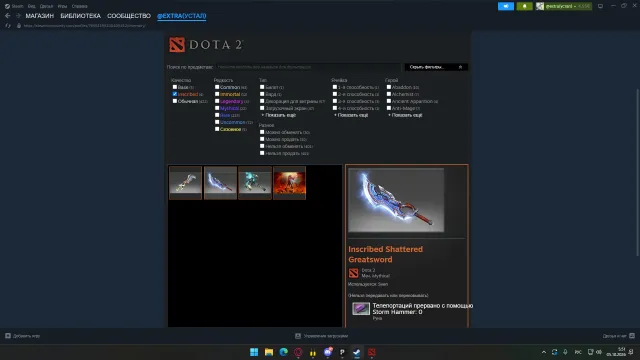Check the Rare rarity filter

point(217,115)
